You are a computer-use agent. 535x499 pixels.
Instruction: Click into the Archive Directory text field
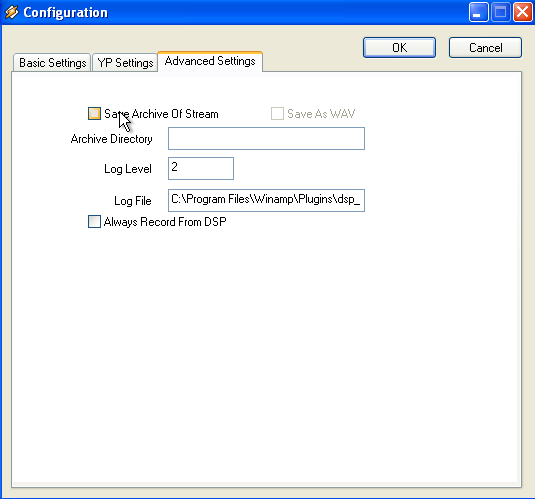(266, 139)
